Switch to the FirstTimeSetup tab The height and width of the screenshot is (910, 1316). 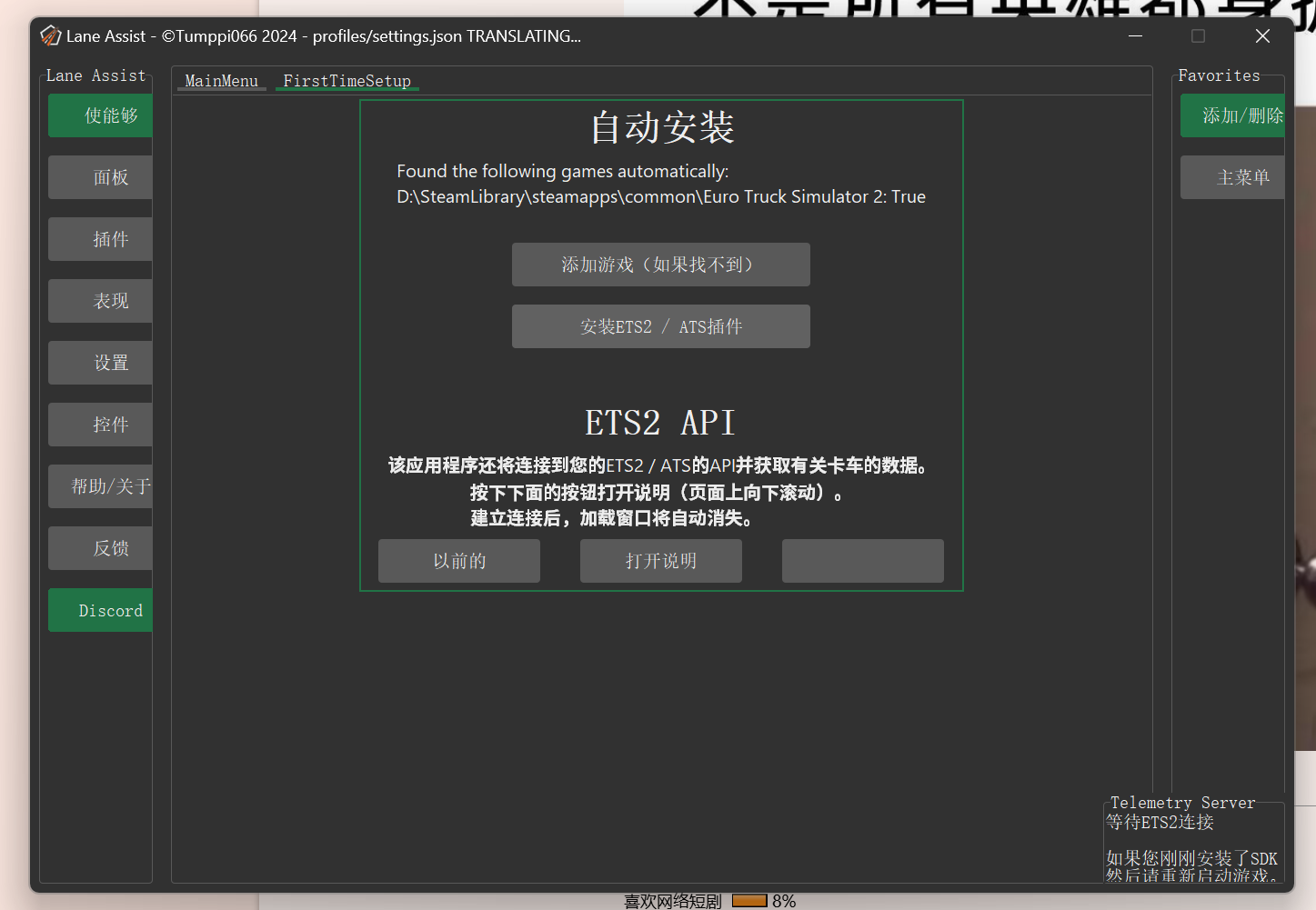(x=347, y=81)
